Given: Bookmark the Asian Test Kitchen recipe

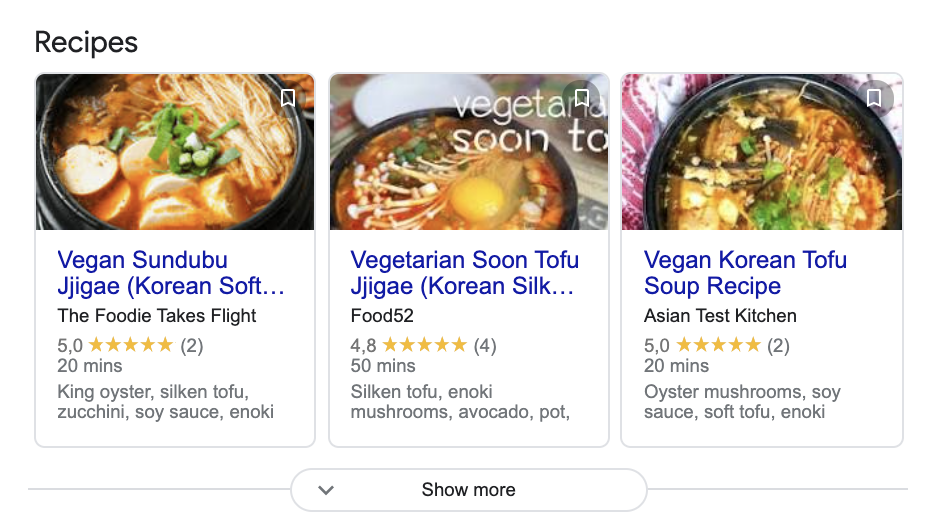Looking at the screenshot, I should [x=874, y=98].
